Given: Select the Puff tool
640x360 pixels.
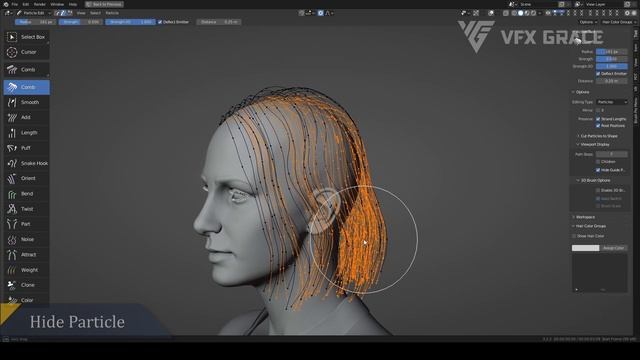Looking at the screenshot, I should (x=27, y=148).
